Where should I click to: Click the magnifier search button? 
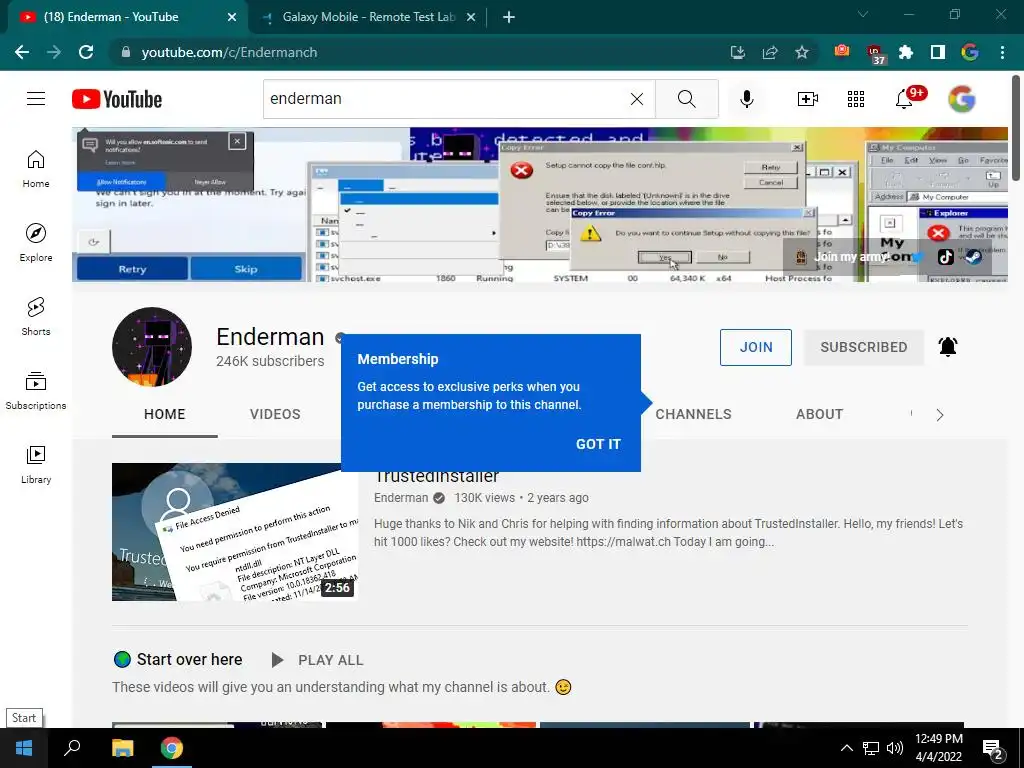coord(686,99)
